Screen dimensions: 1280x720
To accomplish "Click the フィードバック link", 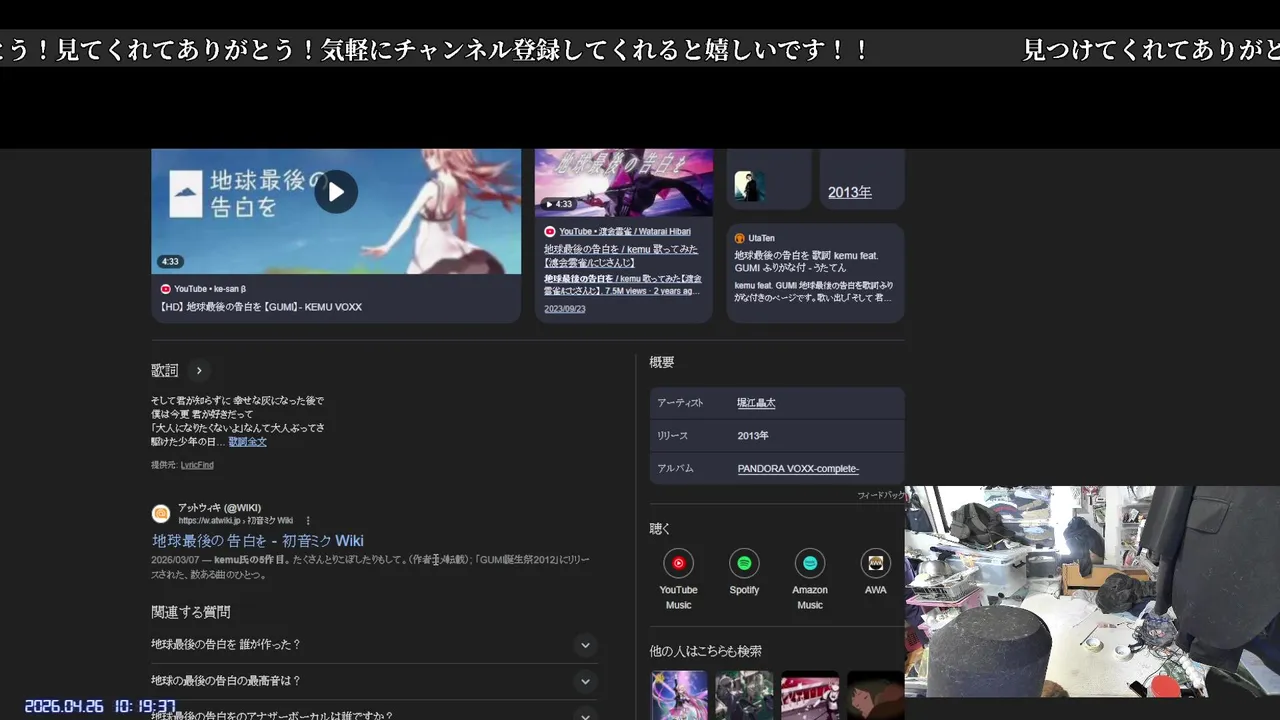I will tap(881, 496).
